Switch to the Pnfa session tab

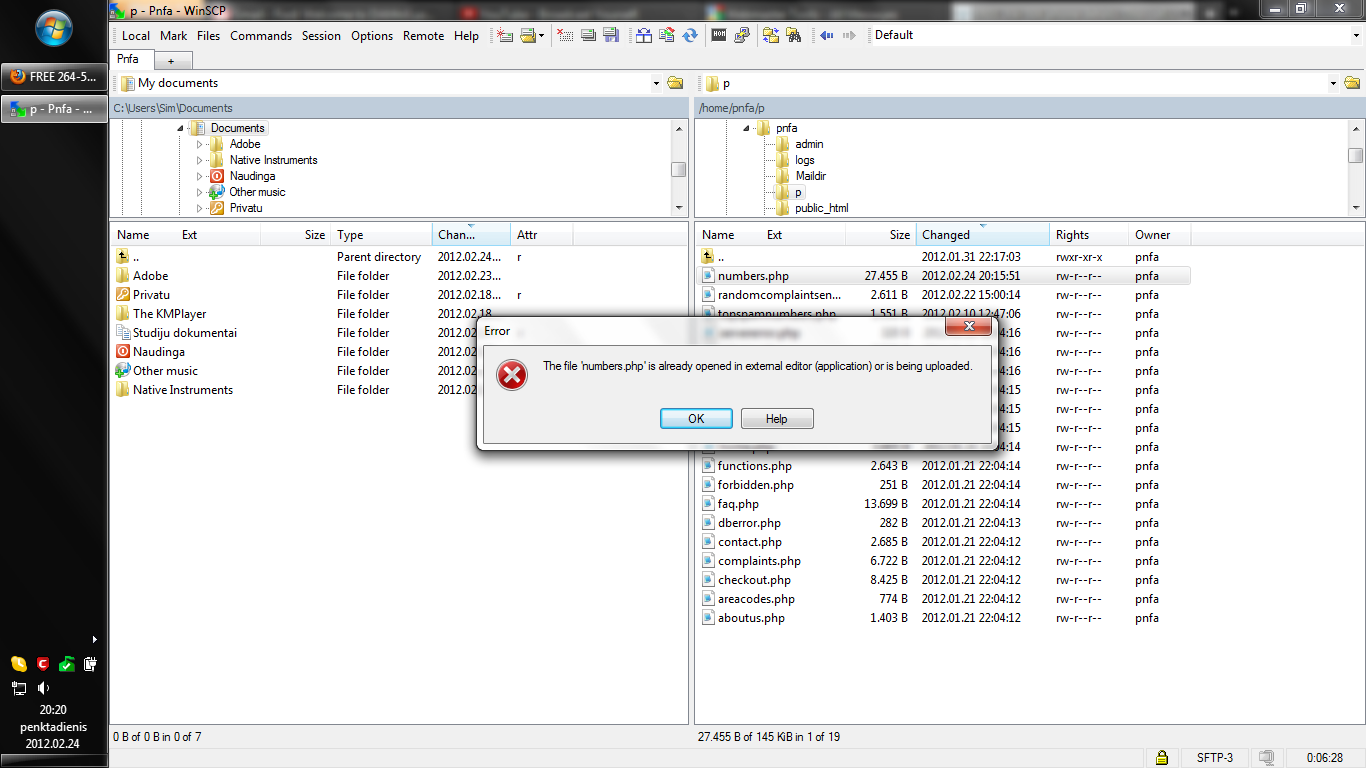128,59
